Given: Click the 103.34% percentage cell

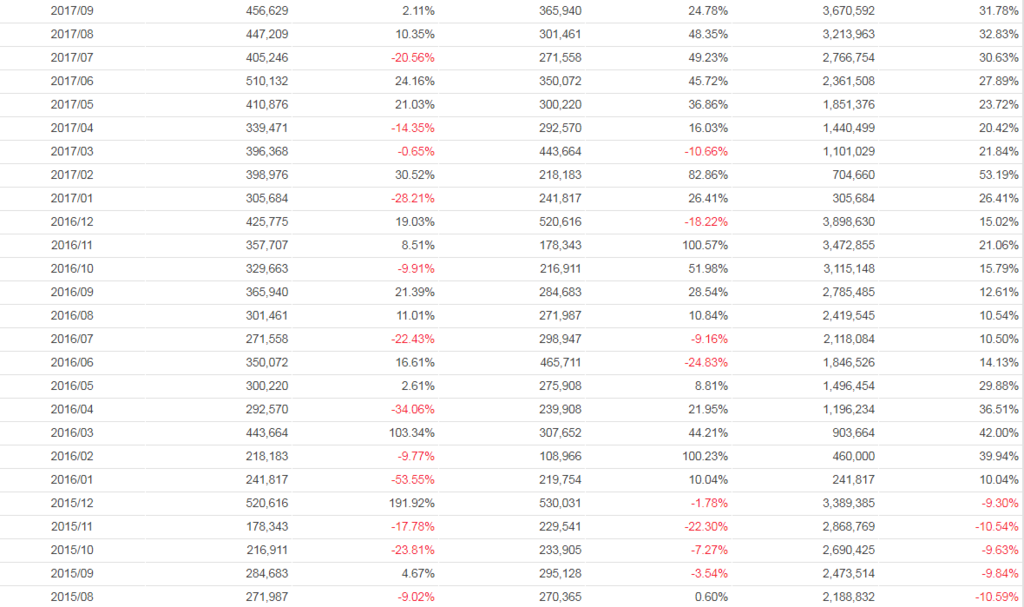Looking at the screenshot, I should pyautogui.click(x=413, y=433).
